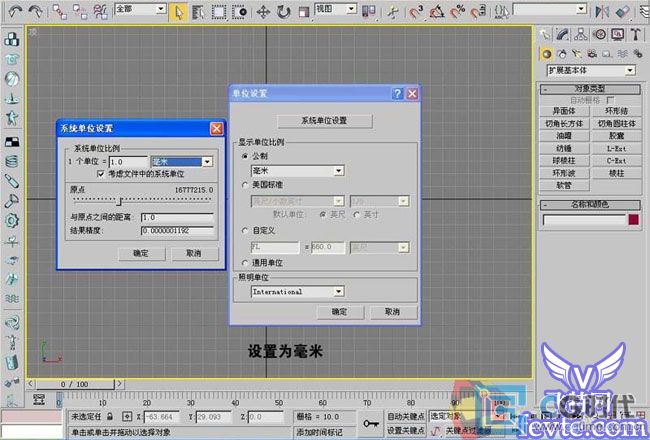Activate the highlighted Select Object arrow tool

[x=178, y=12]
